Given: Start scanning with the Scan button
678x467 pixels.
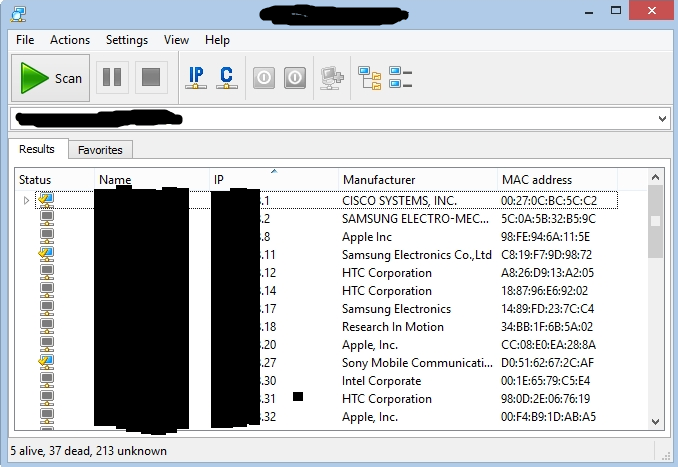Looking at the screenshot, I should point(50,78).
